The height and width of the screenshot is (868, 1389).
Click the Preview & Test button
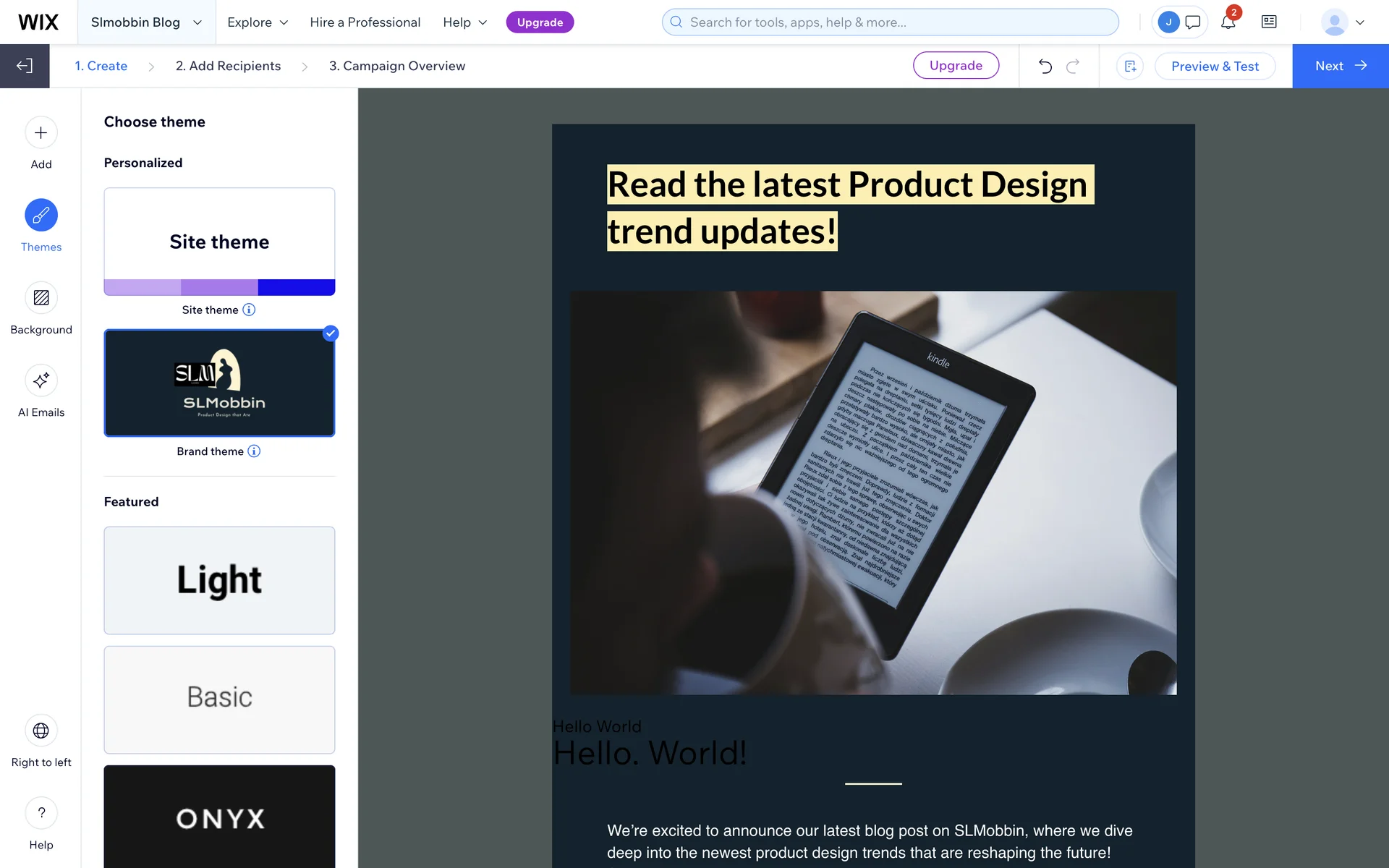click(1215, 66)
